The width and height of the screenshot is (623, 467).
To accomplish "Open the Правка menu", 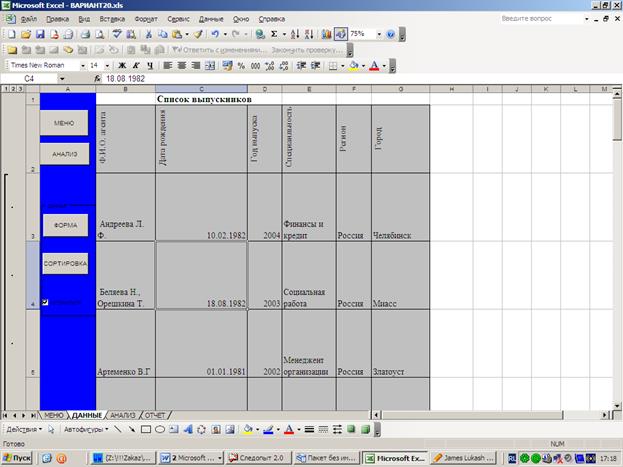I will click(x=58, y=19).
